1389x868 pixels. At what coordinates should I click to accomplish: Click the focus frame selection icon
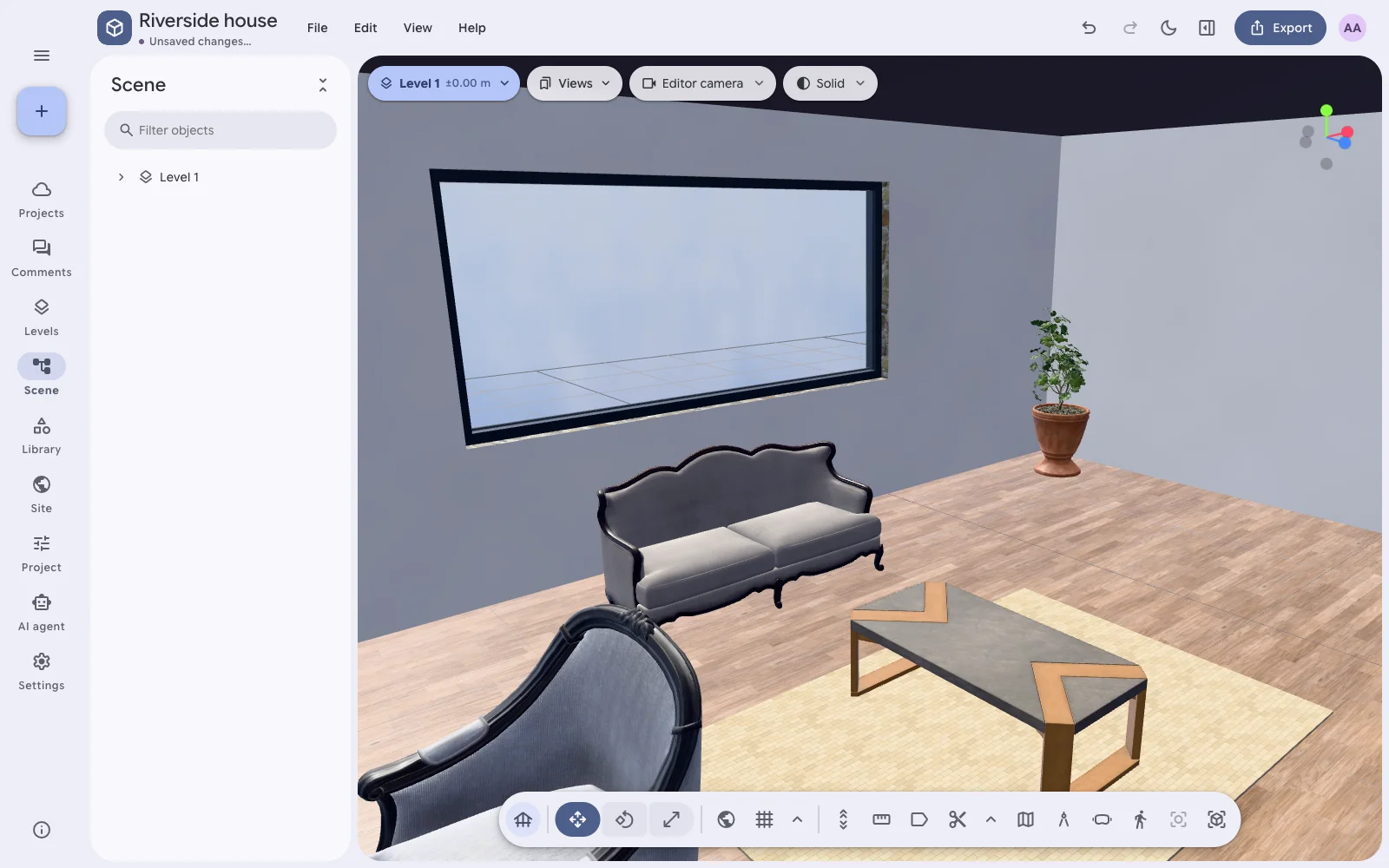[x=1178, y=819]
